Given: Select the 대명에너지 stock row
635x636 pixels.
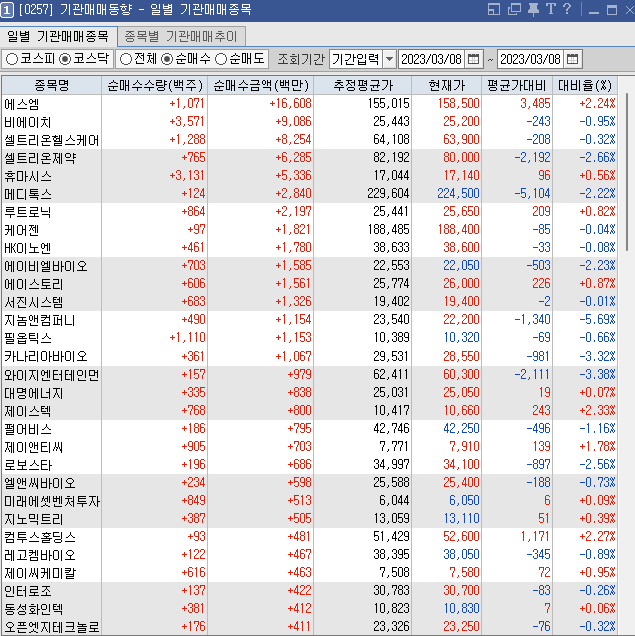Looking at the screenshot, I should click(x=310, y=393).
